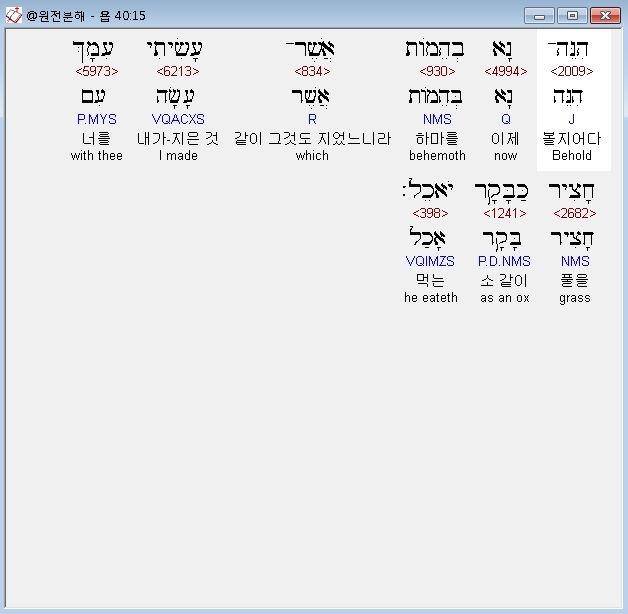Click Hebrew root word above VQACXS

click(x=175, y=97)
